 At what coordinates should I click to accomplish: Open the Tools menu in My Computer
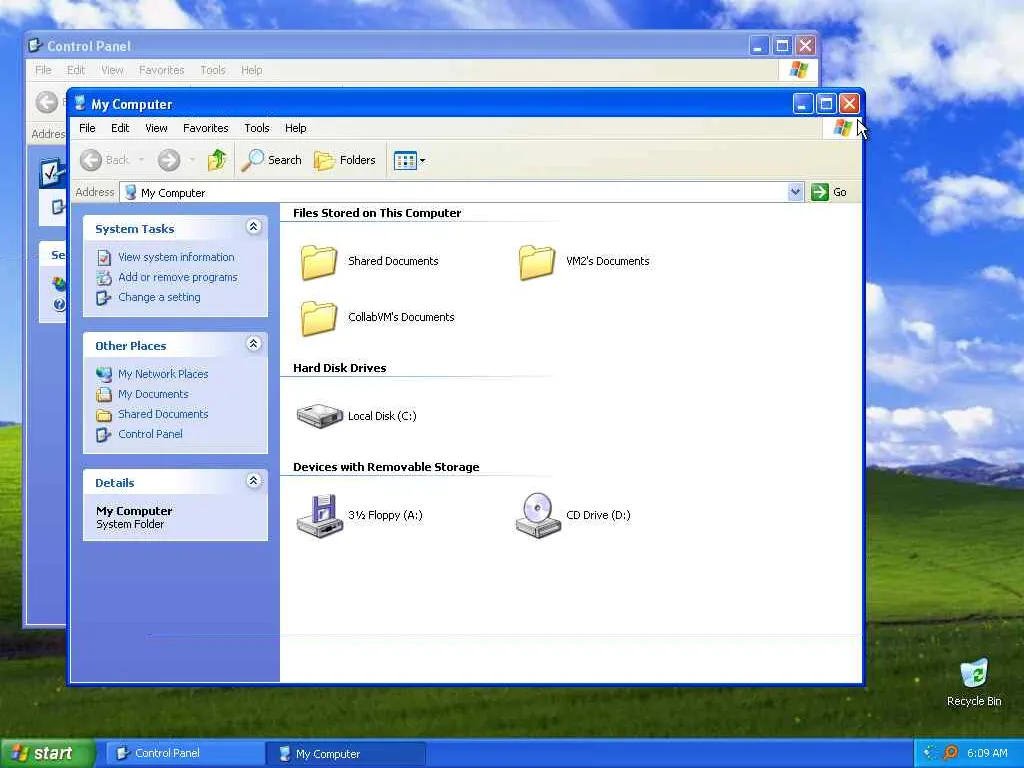(x=257, y=128)
